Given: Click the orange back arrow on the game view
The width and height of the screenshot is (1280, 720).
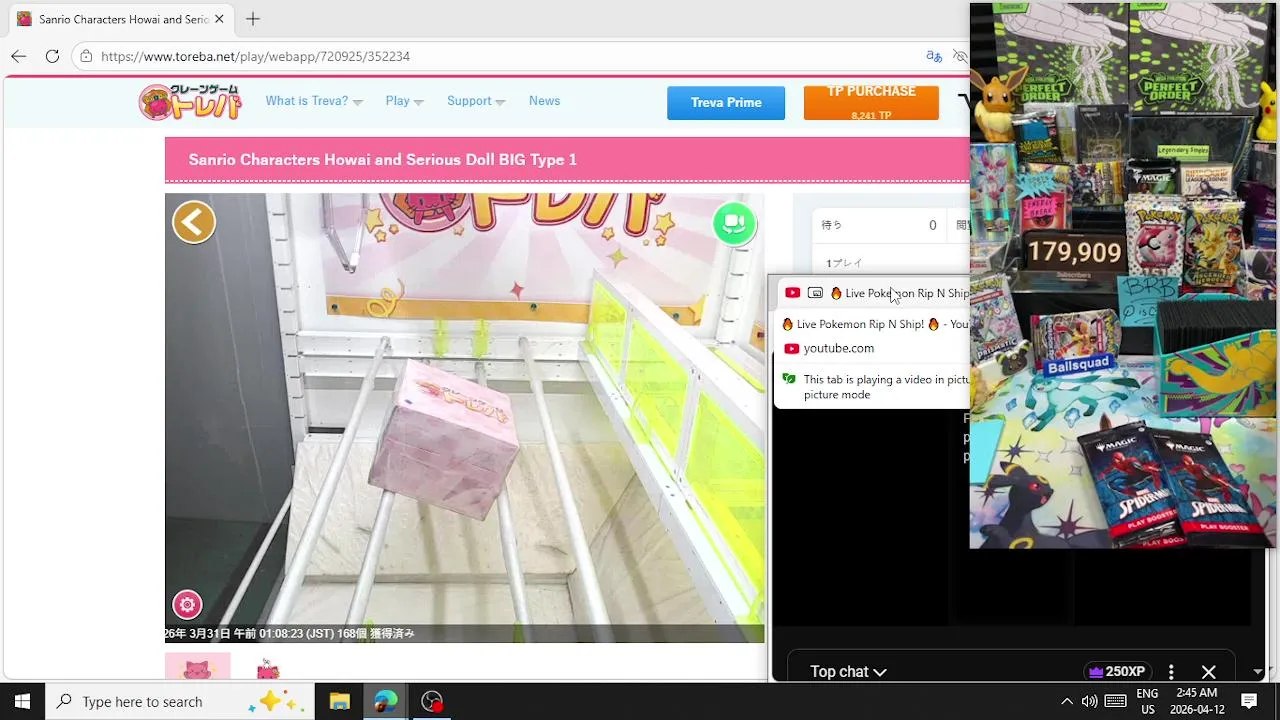Looking at the screenshot, I should (194, 222).
